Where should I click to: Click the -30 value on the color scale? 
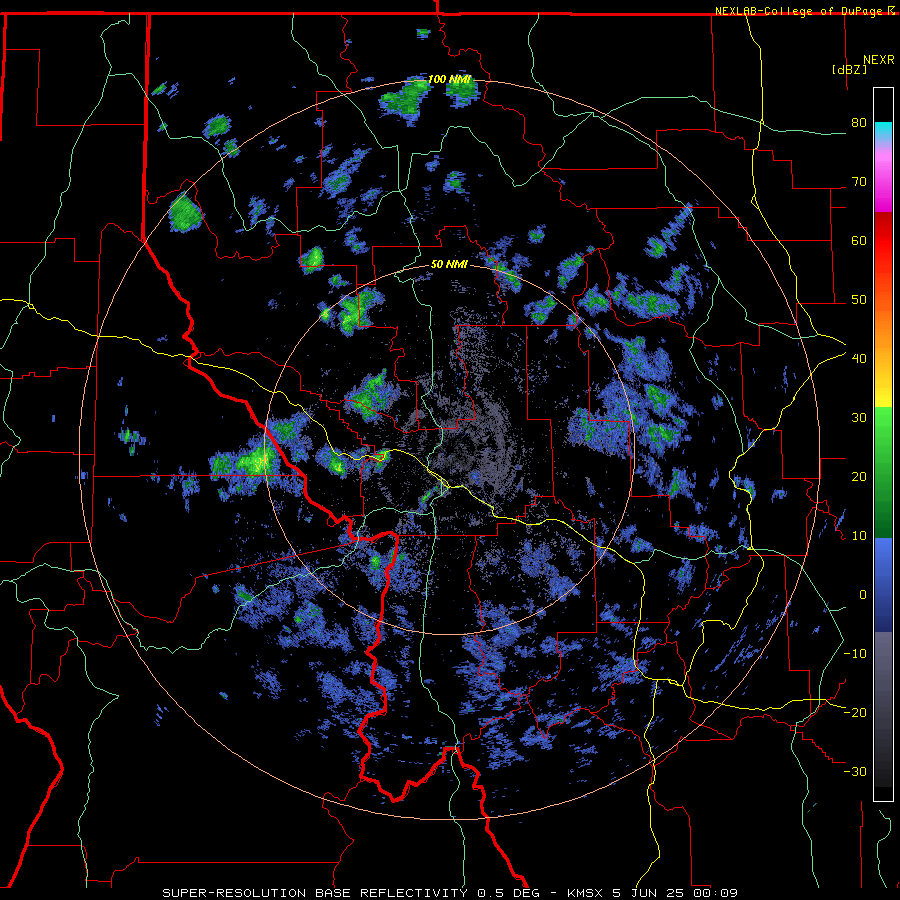(x=855, y=771)
